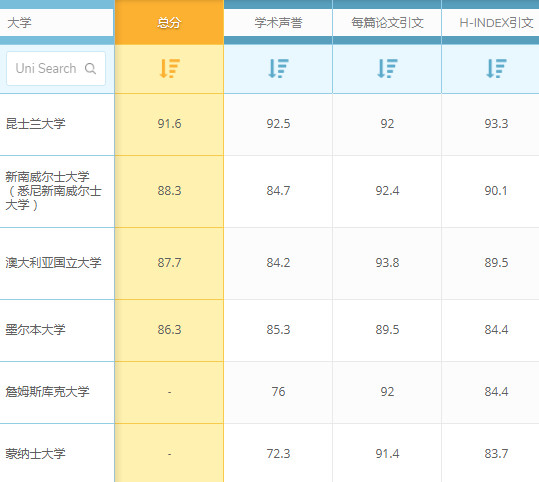The height and width of the screenshot is (482, 539).
Task: Open 新南威尔士大学 university entry
Action: tap(53, 191)
